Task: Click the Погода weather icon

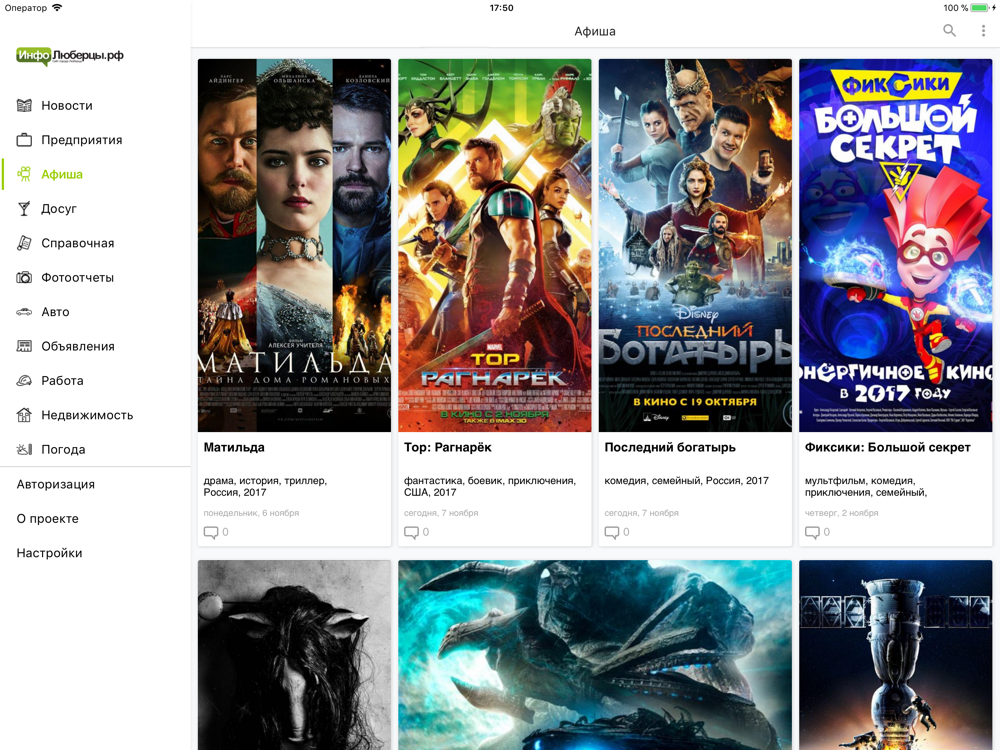Action: [24, 450]
